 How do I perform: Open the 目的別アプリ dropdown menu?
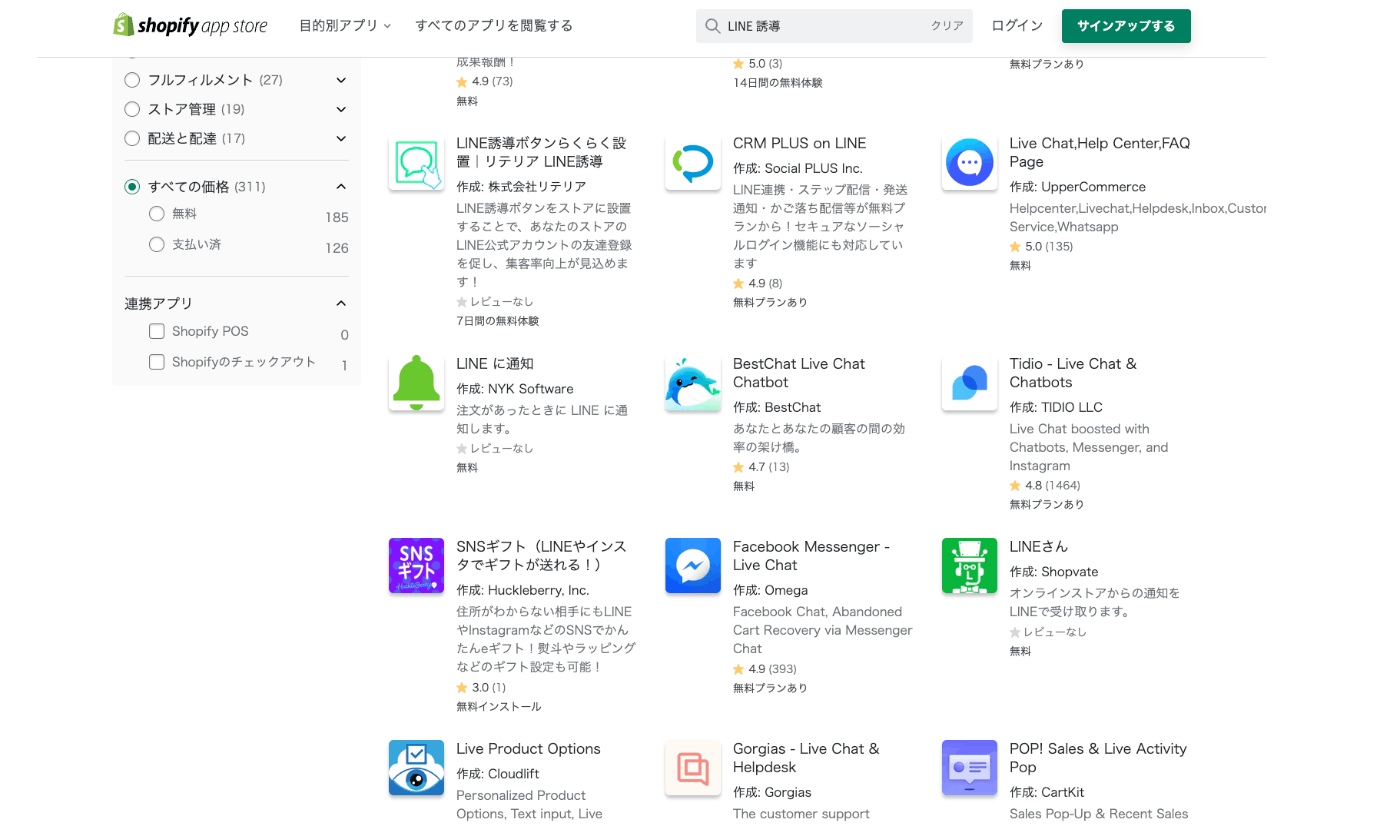point(345,26)
